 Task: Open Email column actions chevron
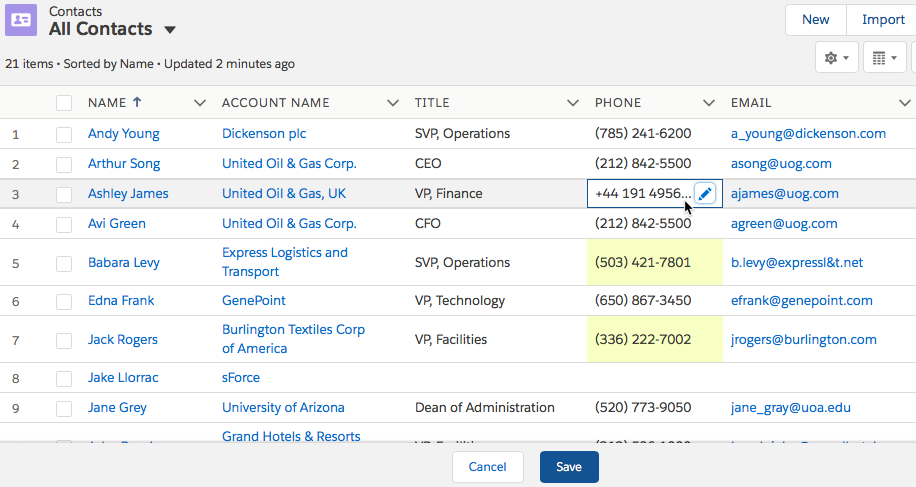[x=904, y=103]
